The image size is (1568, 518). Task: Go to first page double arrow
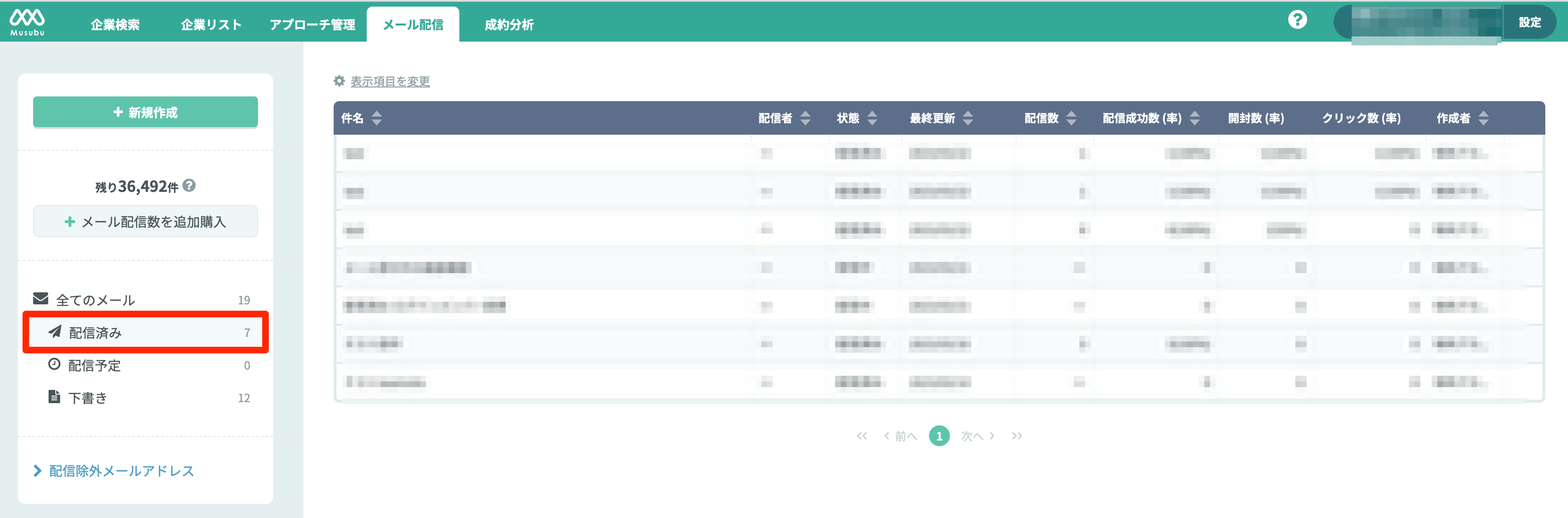click(862, 436)
